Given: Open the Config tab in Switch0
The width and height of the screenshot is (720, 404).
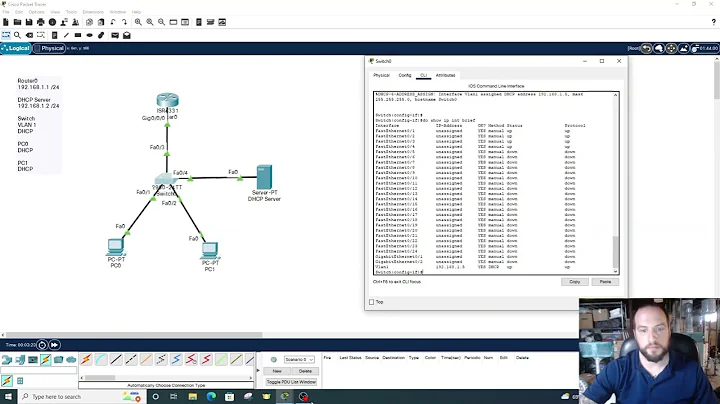Looking at the screenshot, I should [x=405, y=75].
